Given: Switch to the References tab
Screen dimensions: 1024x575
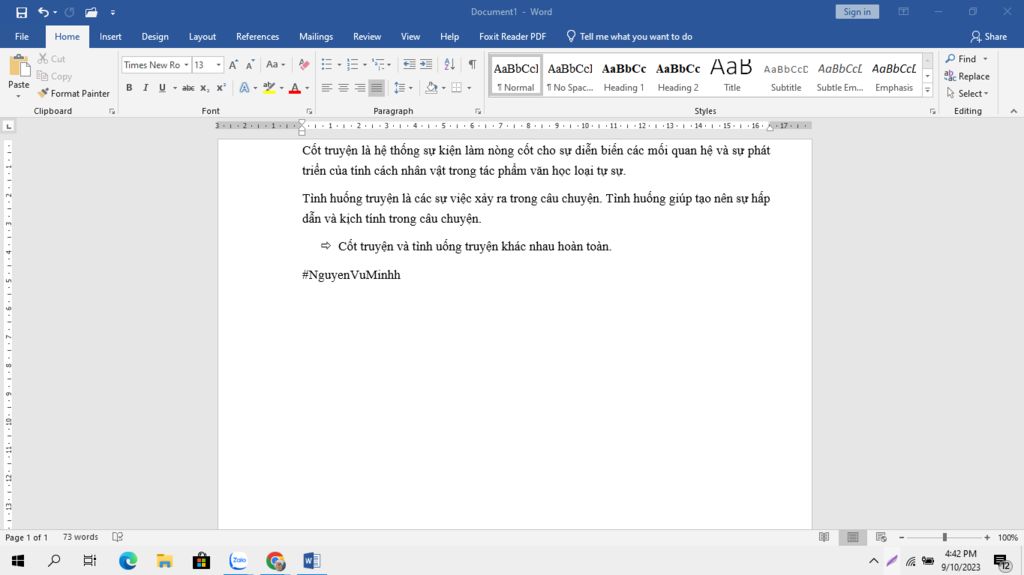Looking at the screenshot, I should (257, 37).
